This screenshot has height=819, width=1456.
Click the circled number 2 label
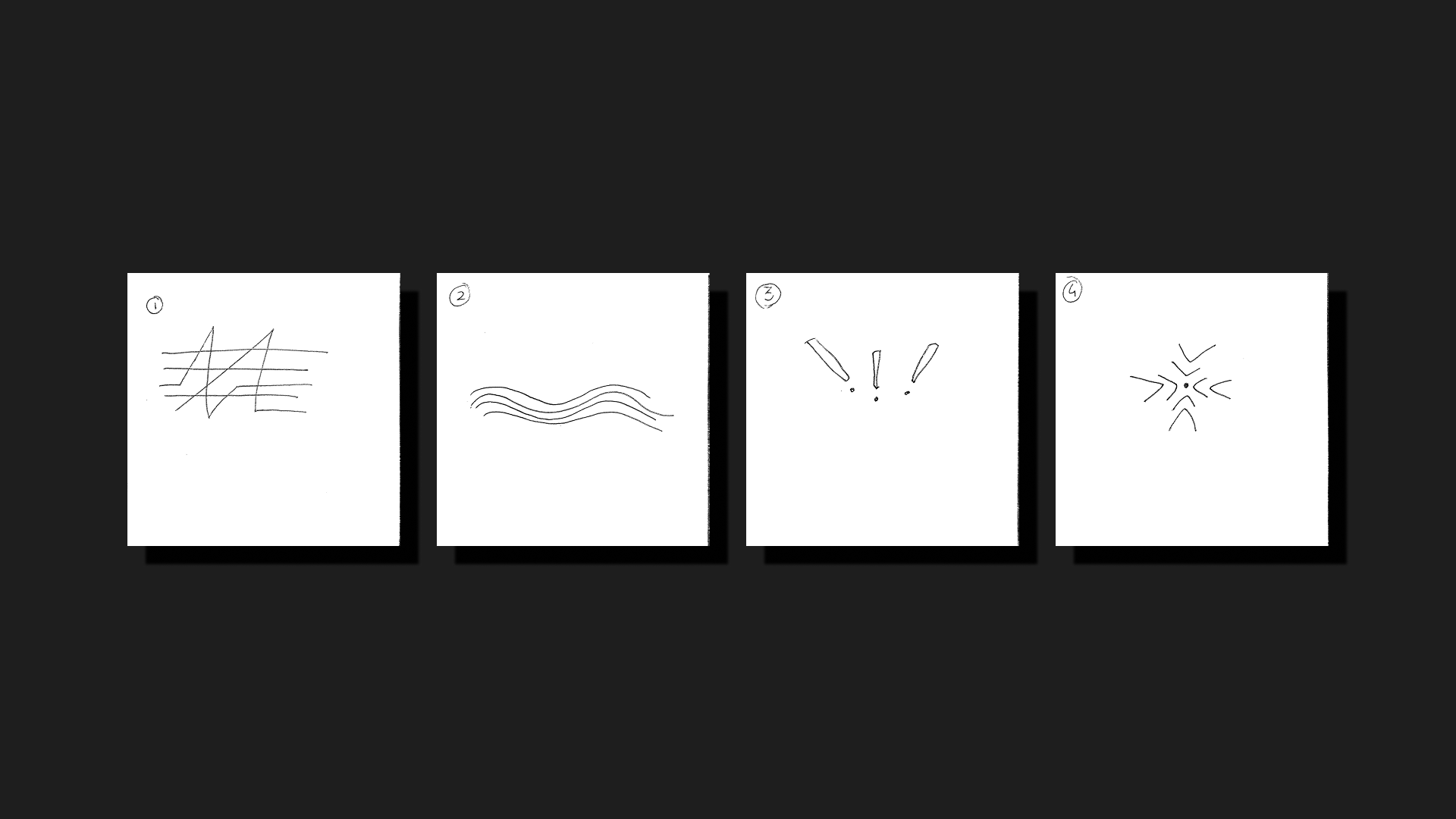pyautogui.click(x=460, y=296)
